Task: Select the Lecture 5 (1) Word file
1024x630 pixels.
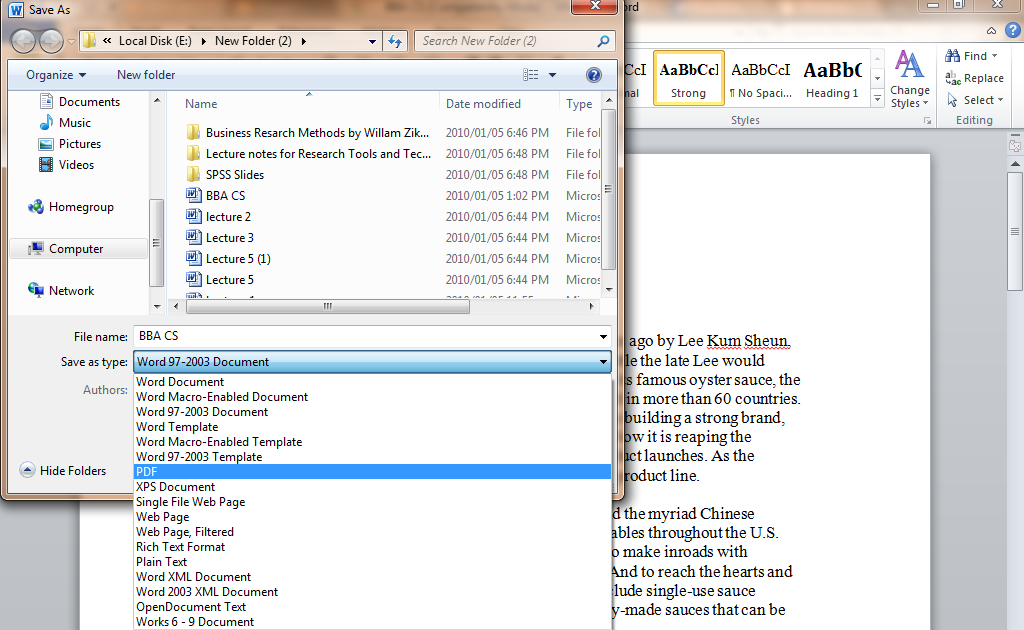Action: [229, 259]
